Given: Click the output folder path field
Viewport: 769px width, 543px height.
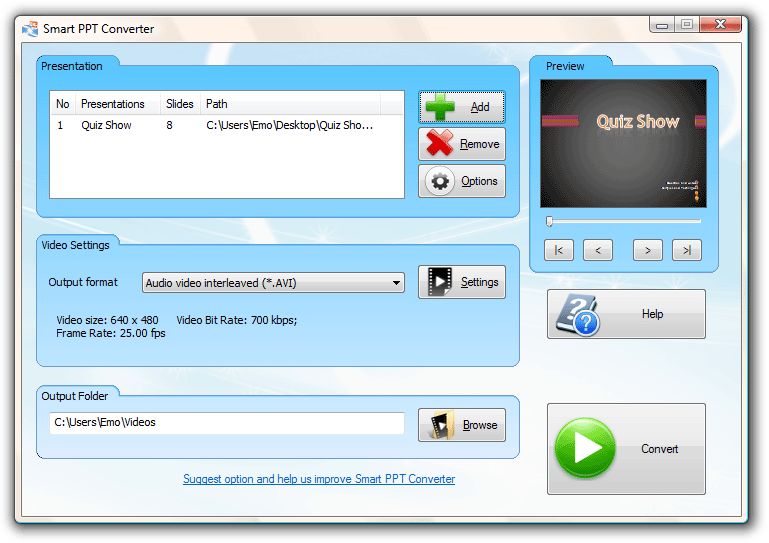Looking at the screenshot, I should point(227,423).
